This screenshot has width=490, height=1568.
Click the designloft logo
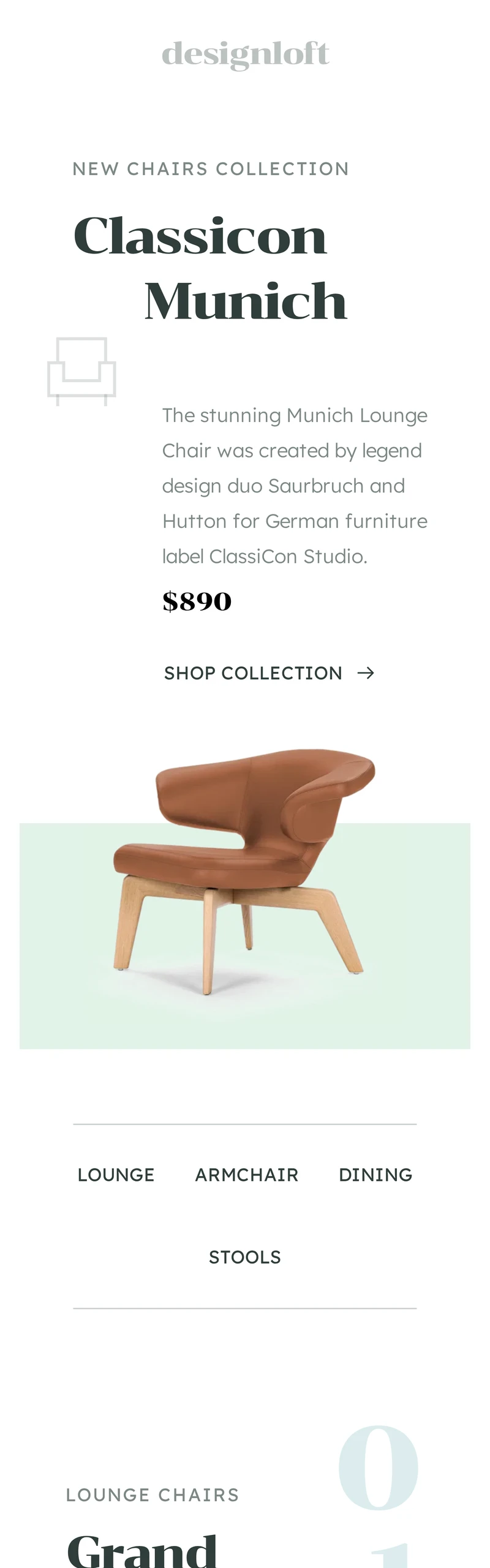pos(245,55)
